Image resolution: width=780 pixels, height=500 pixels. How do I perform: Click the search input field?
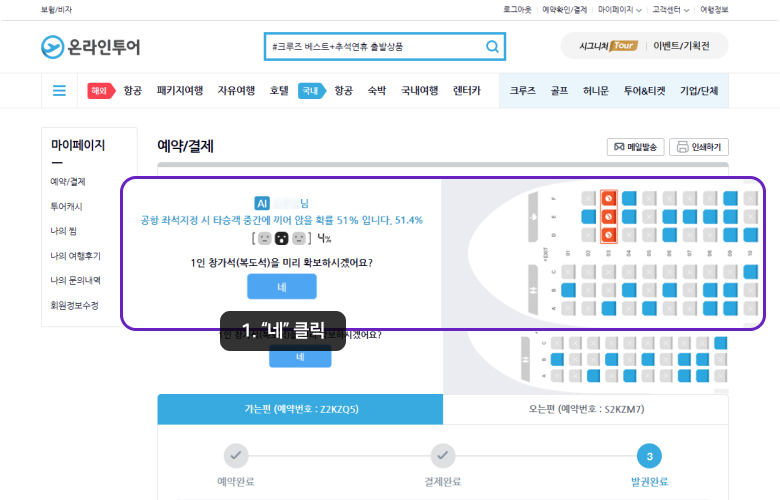pyautogui.click(x=375, y=47)
